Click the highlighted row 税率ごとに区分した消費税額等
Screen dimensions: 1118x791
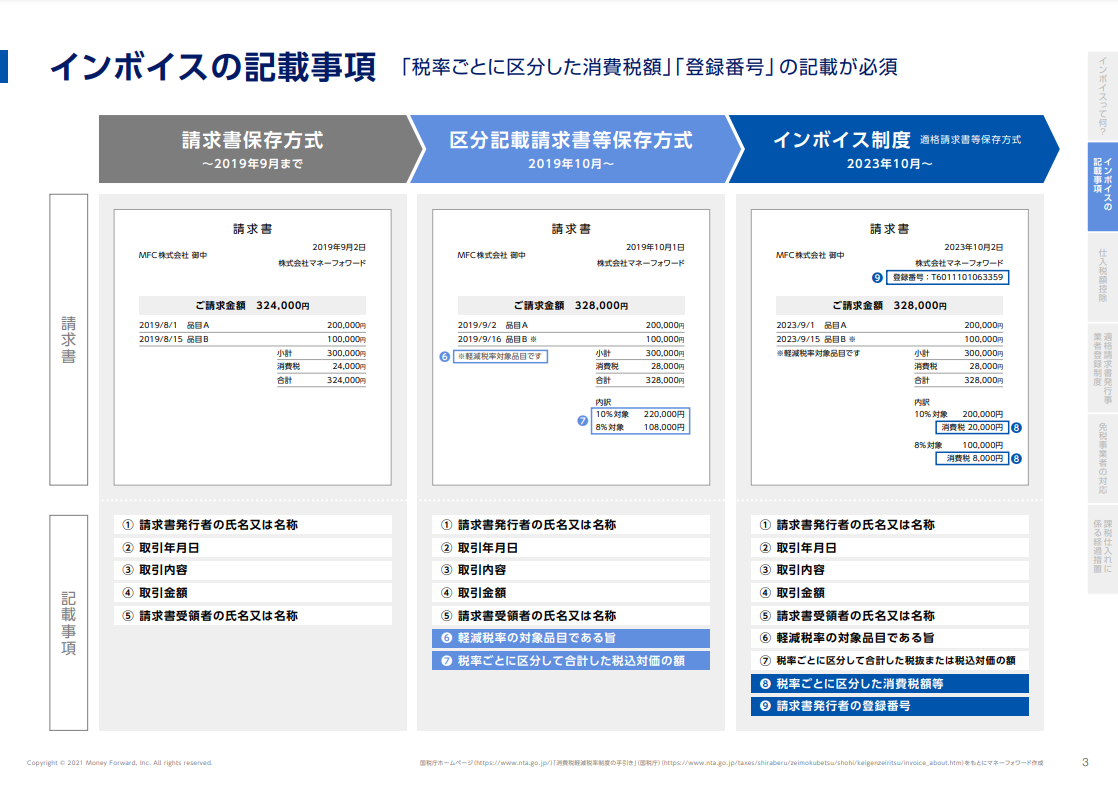[890, 683]
